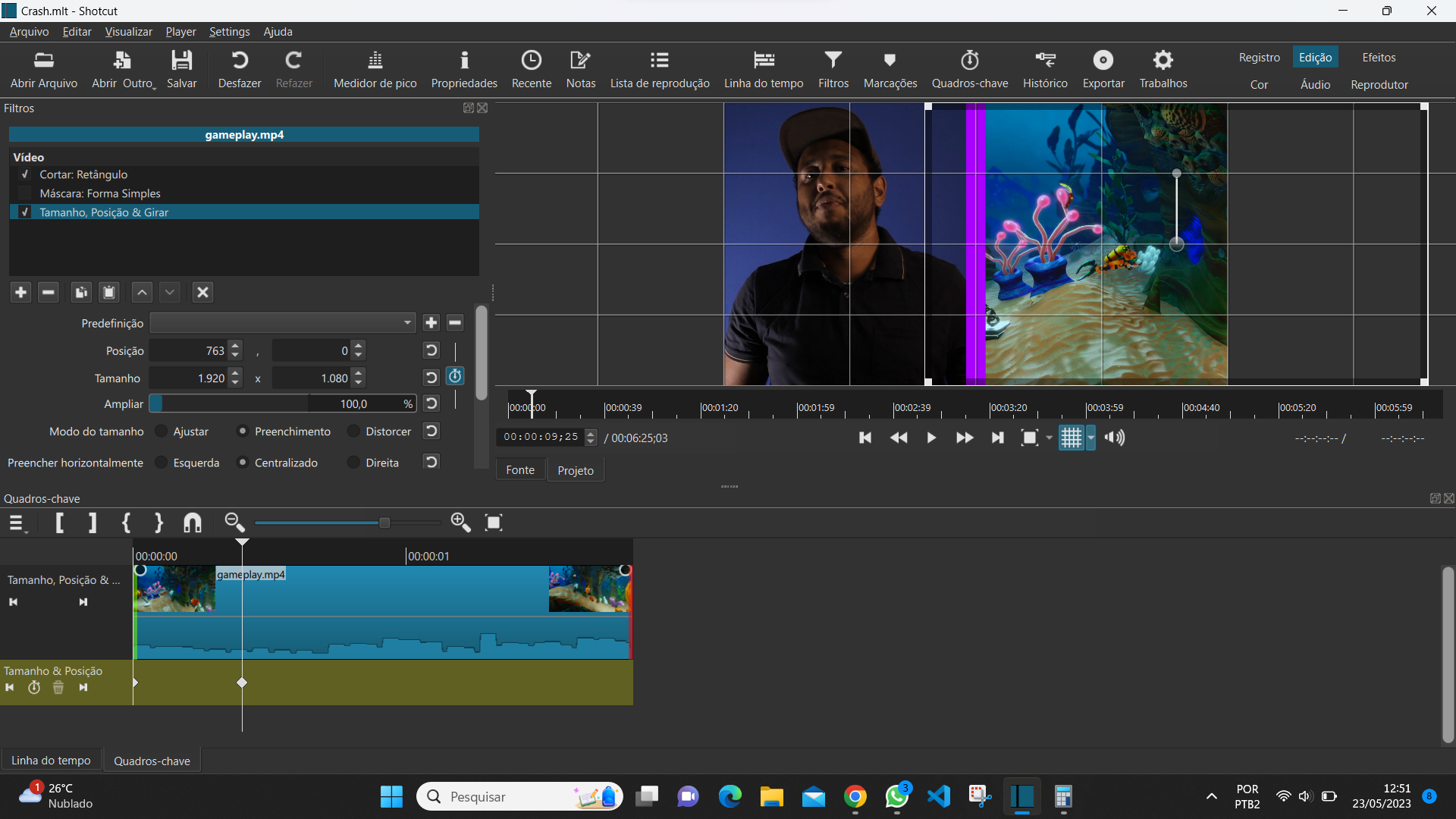The height and width of the screenshot is (819, 1456).
Task: Open the Notas panel
Action: (581, 69)
